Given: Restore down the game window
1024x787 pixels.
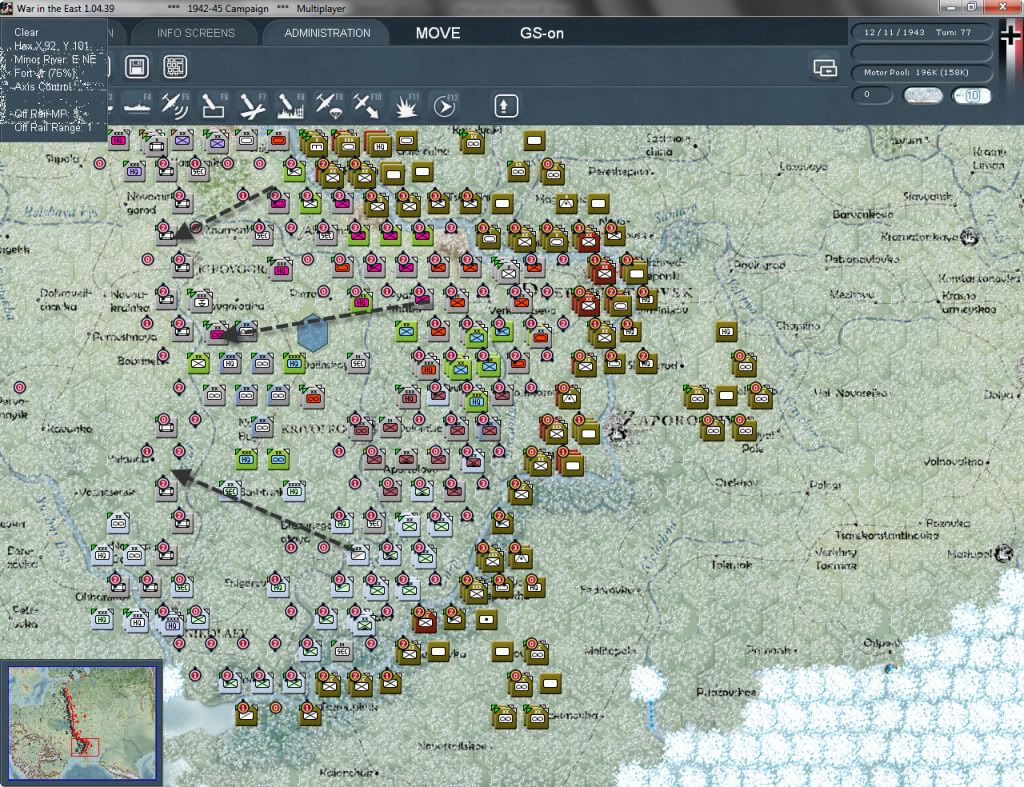Looking at the screenshot, I should coord(972,7).
